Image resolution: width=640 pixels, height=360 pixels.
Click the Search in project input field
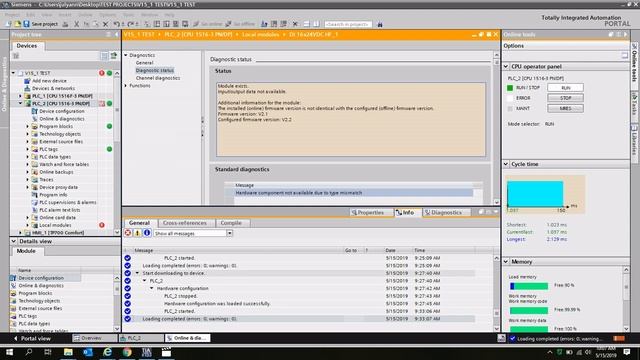point(348,24)
